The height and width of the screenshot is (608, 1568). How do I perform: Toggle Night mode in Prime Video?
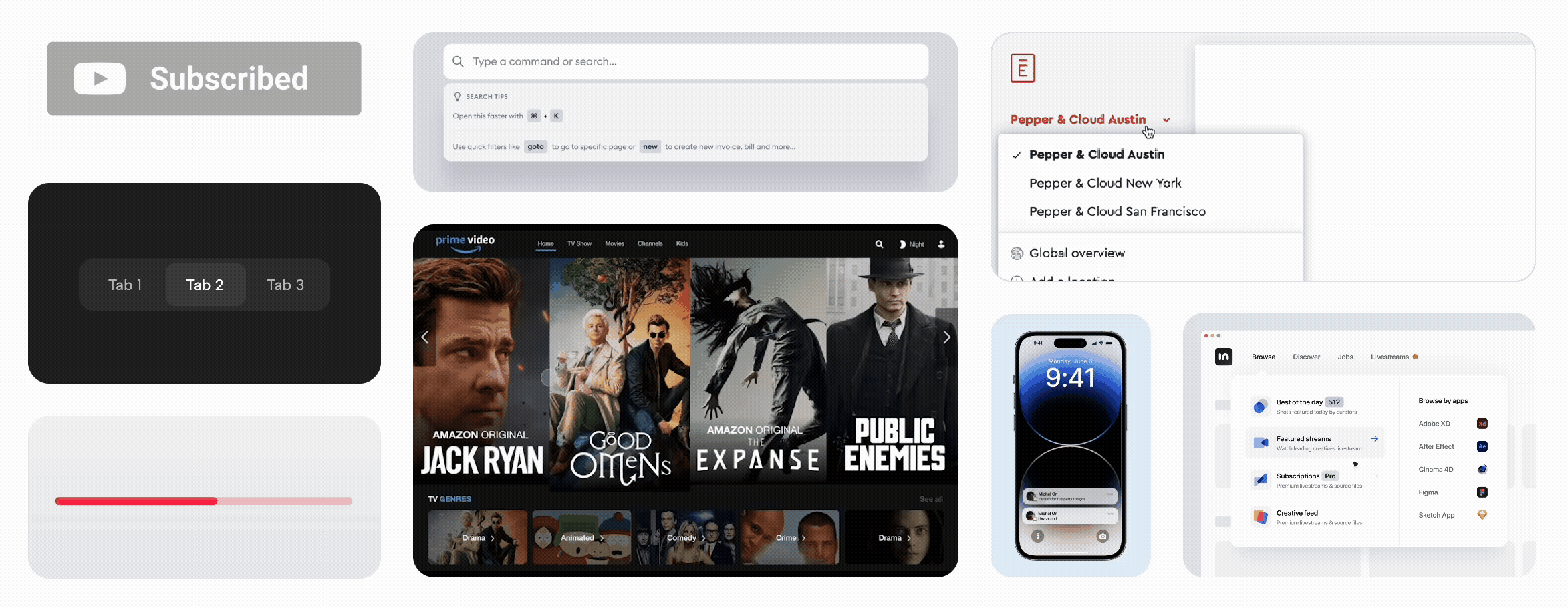click(912, 245)
